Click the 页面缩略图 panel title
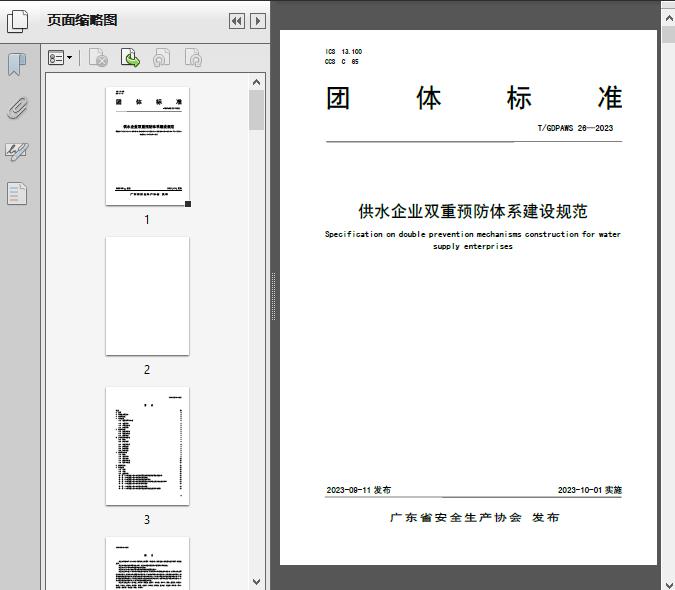Viewport: 675px width, 590px height. tap(82, 20)
